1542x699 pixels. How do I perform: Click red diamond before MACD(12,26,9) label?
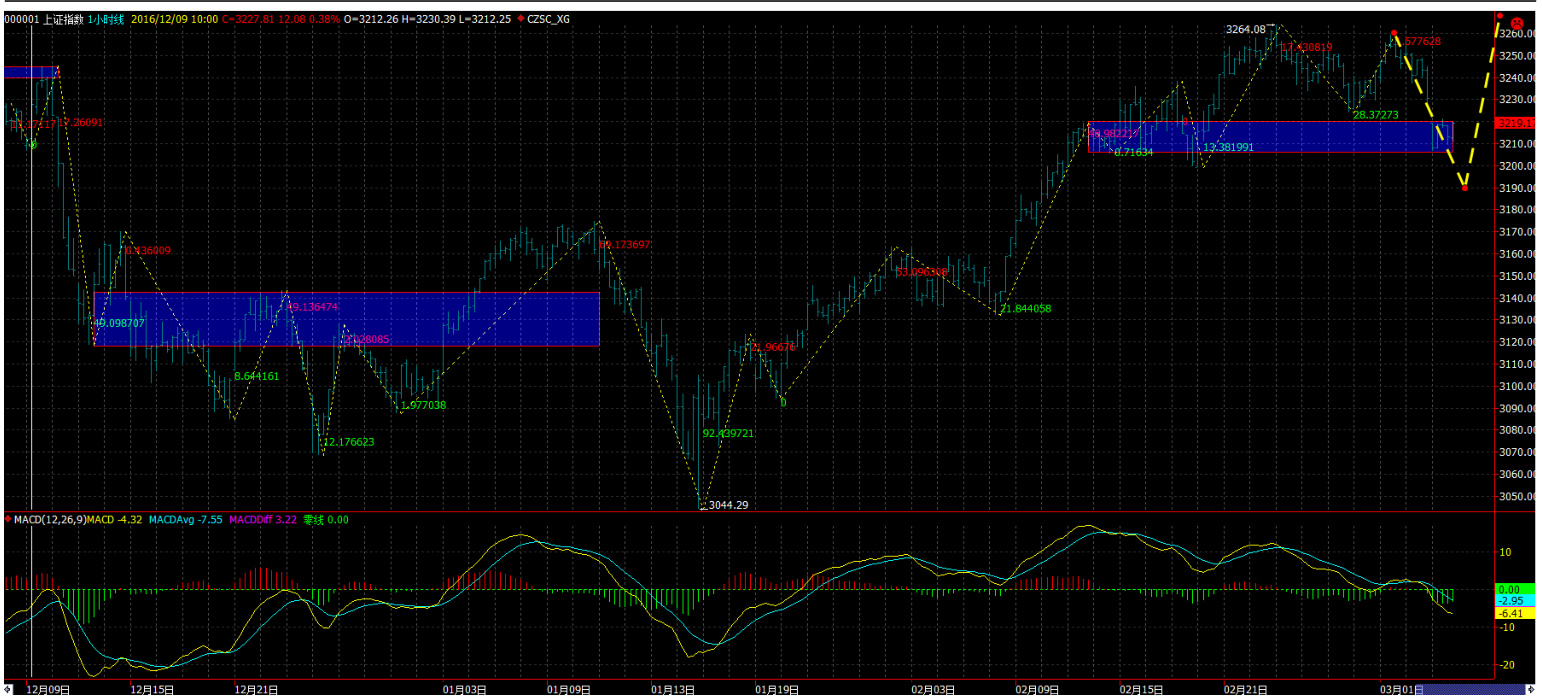pos(9,520)
